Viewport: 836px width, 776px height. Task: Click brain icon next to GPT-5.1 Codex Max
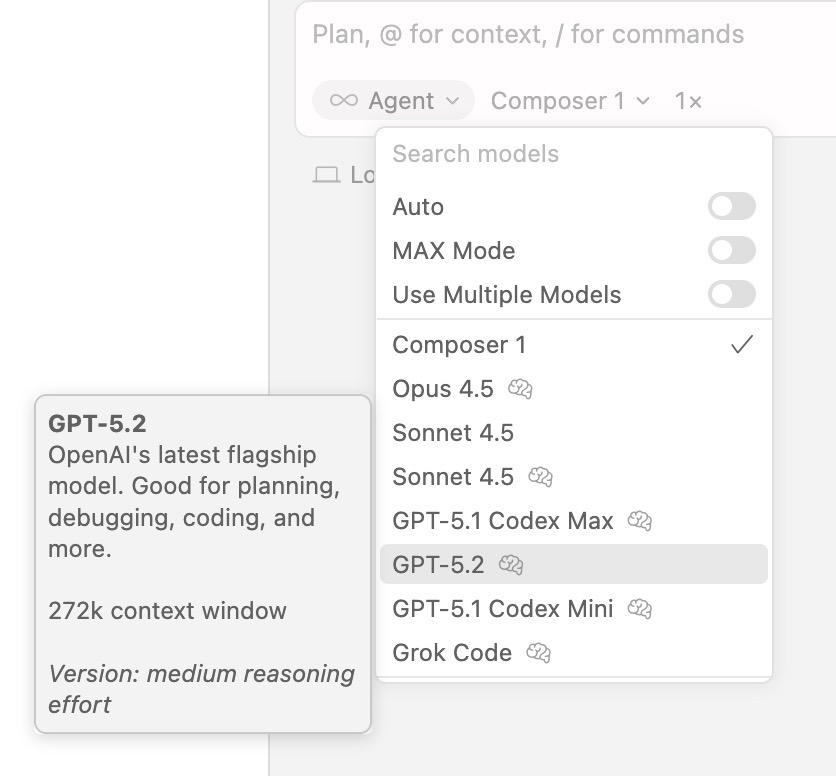click(x=640, y=521)
